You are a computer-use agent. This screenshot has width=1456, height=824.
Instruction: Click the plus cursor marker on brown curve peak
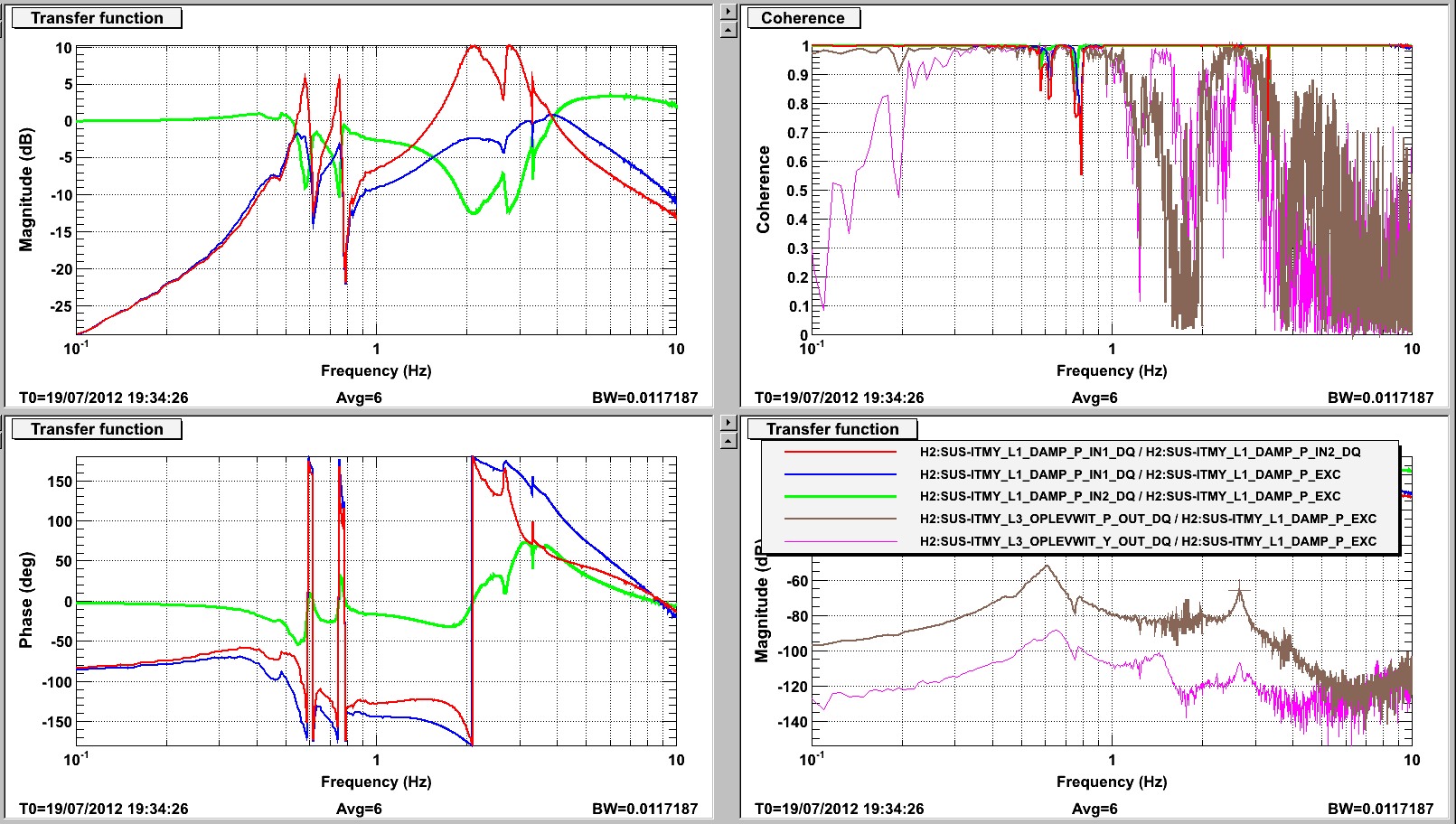click(x=1239, y=590)
